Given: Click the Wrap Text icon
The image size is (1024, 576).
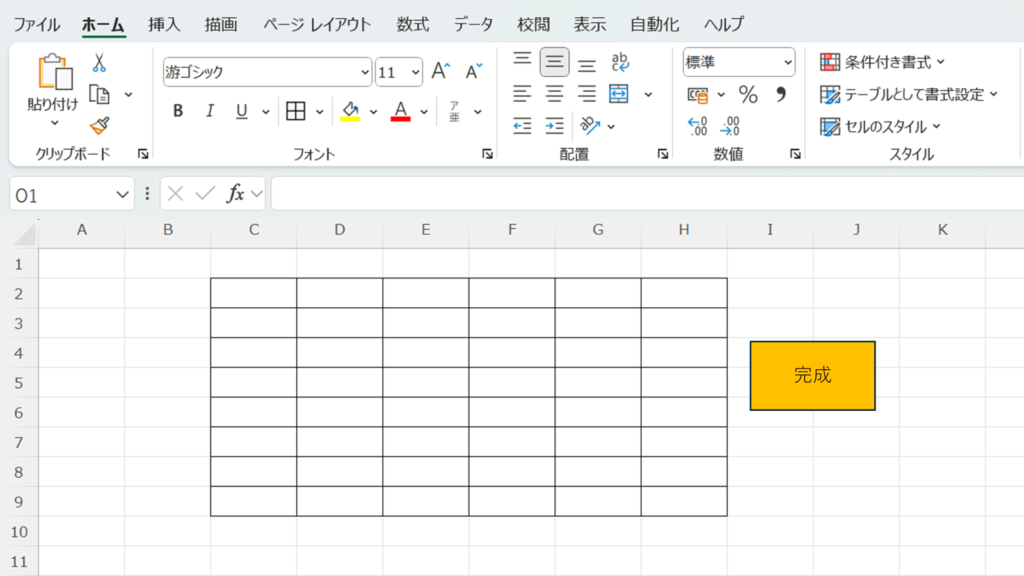Looking at the screenshot, I should click(620, 63).
